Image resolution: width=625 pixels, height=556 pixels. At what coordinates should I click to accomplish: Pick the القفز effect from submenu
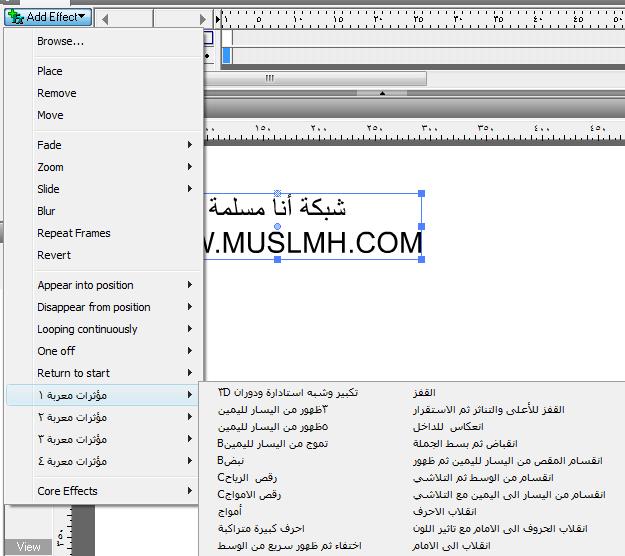[424, 393]
